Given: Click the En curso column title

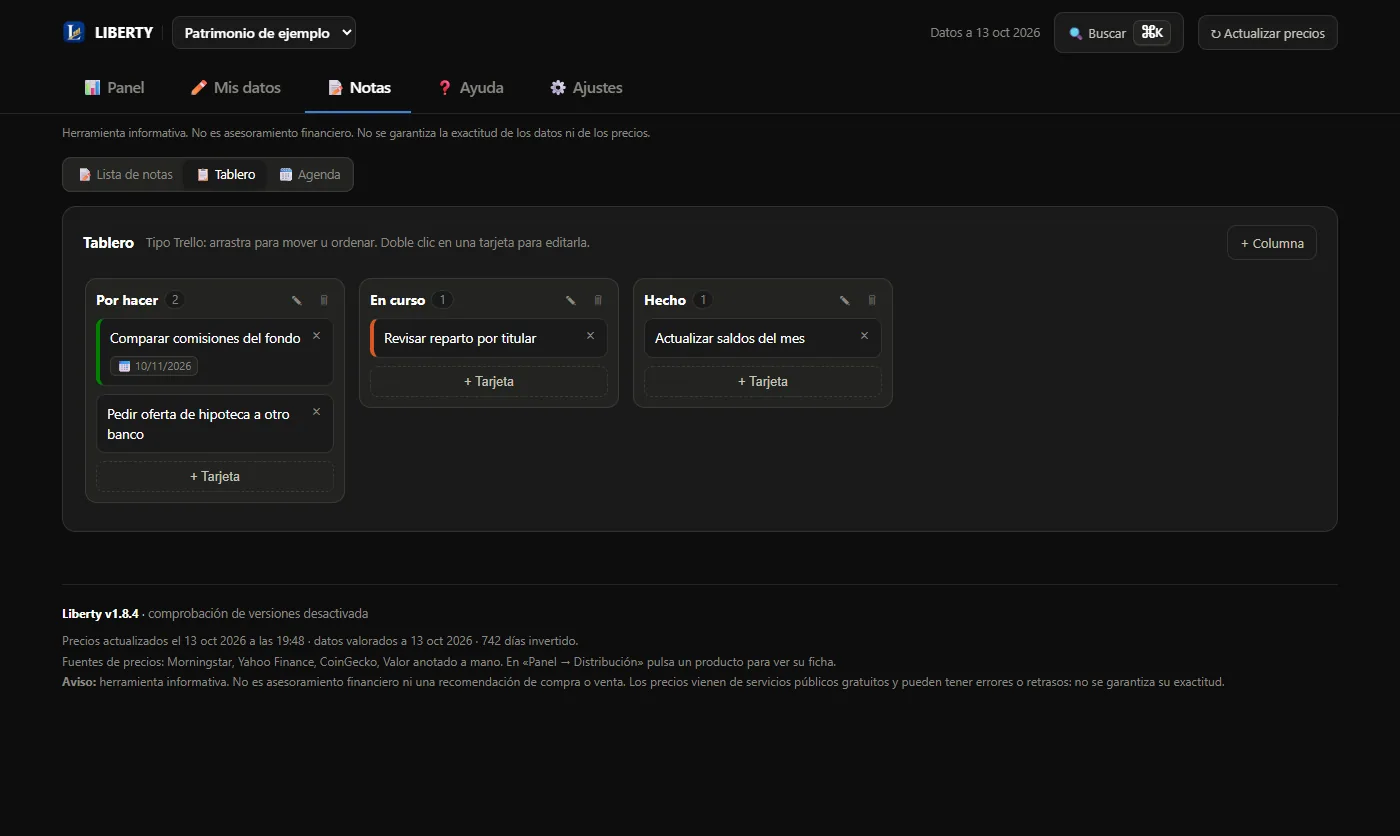Looking at the screenshot, I should click(397, 300).
